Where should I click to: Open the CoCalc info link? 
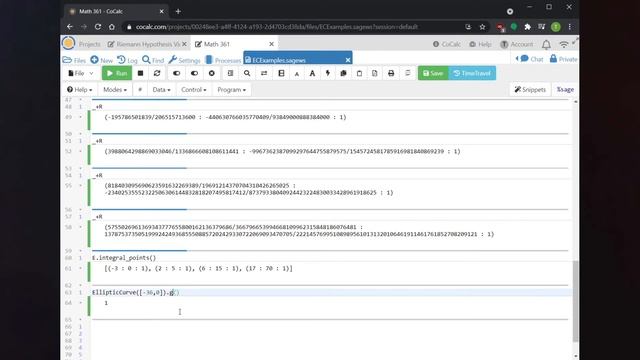click(x=447, y=44)
